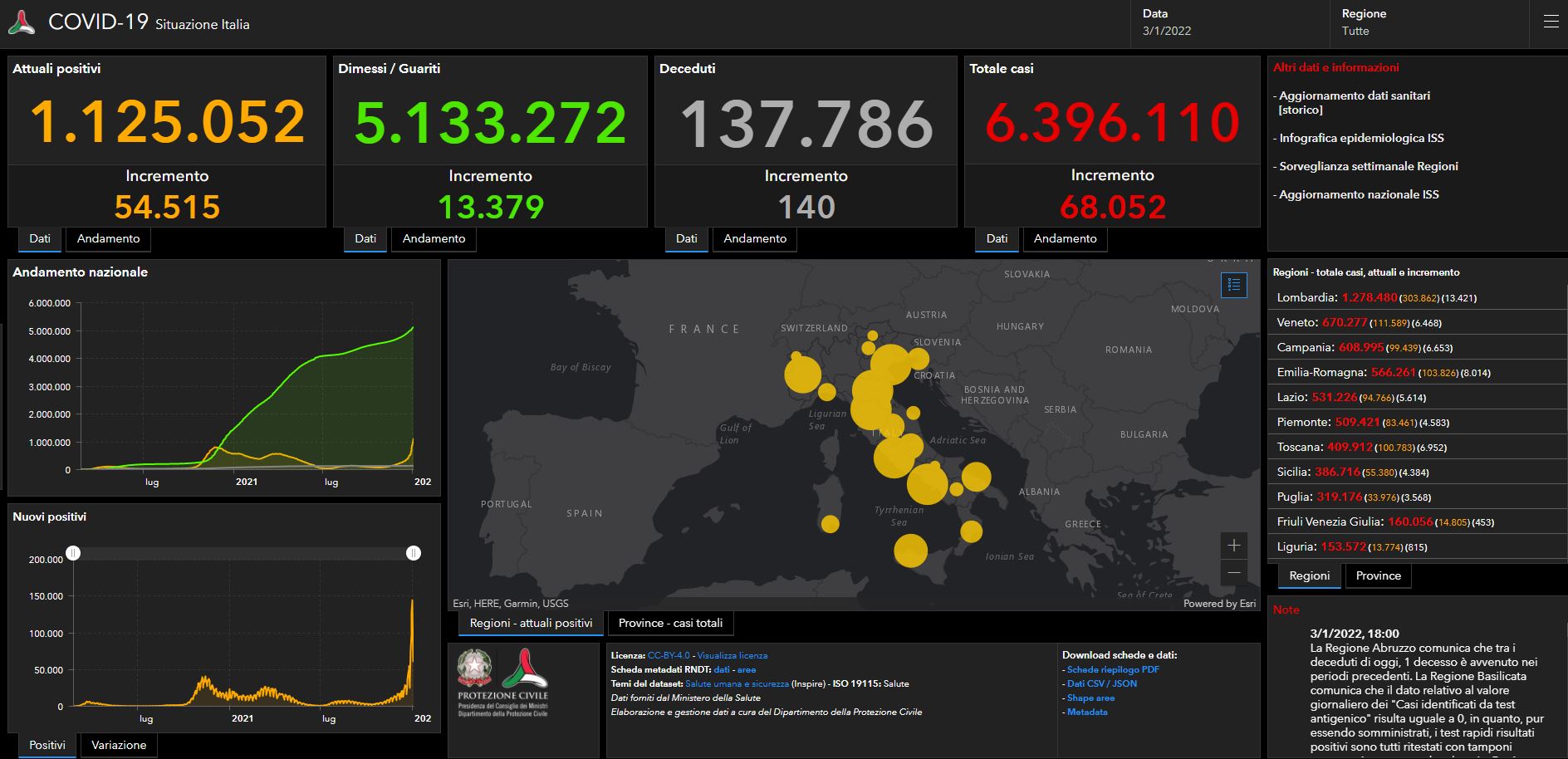Zoom out on the map
The image size is (1568, 759).
click(1234, 573)
